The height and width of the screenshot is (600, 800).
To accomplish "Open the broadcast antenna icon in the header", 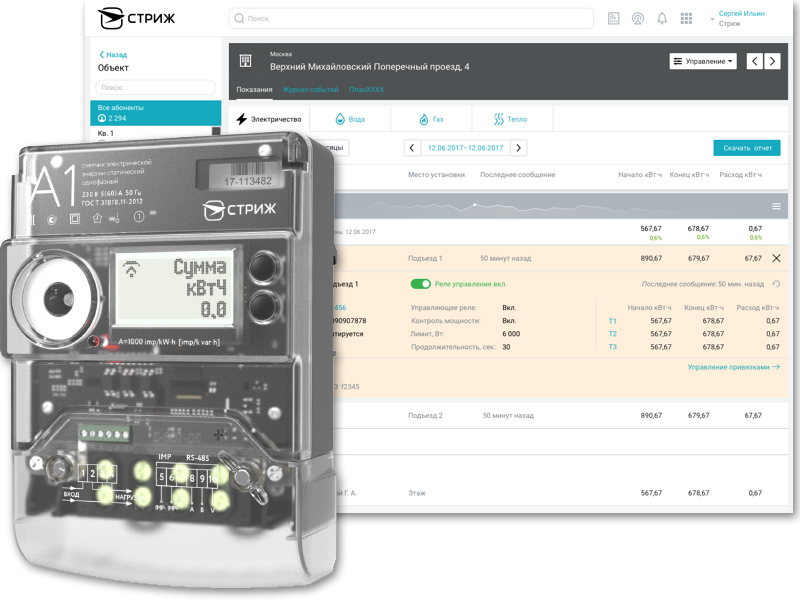I will click(638, 19).
